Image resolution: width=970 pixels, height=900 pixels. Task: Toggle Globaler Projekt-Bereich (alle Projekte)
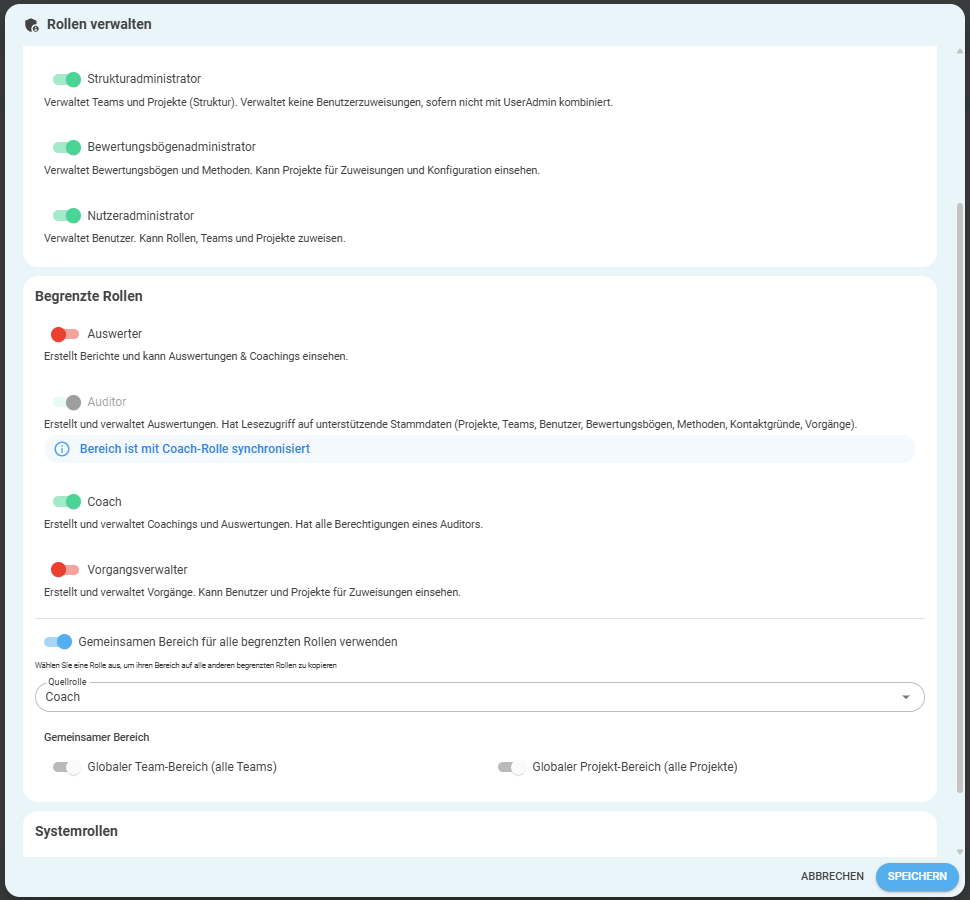pos(512,768)
